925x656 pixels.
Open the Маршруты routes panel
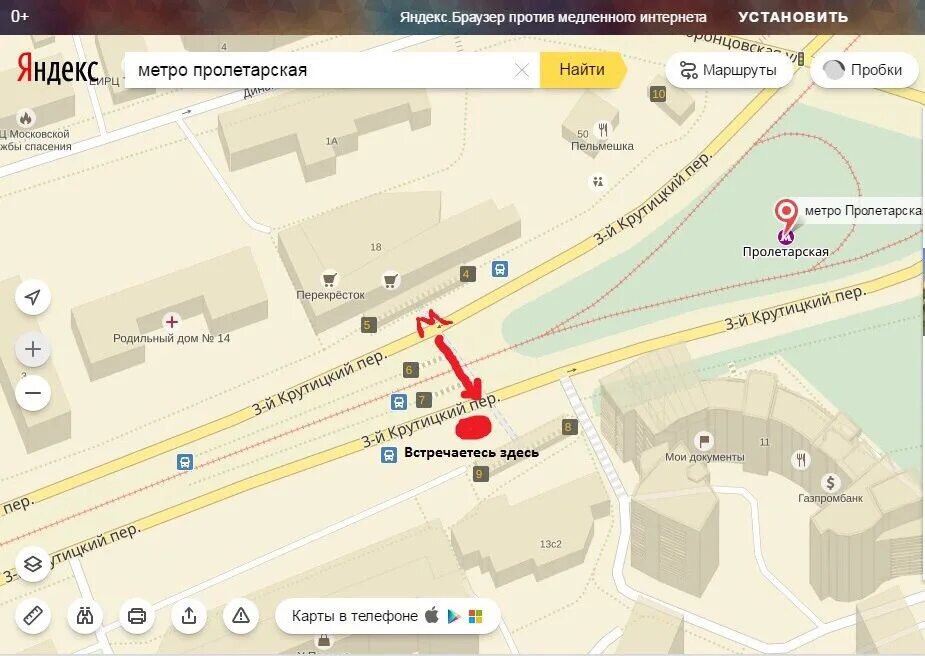pos(729,70)
